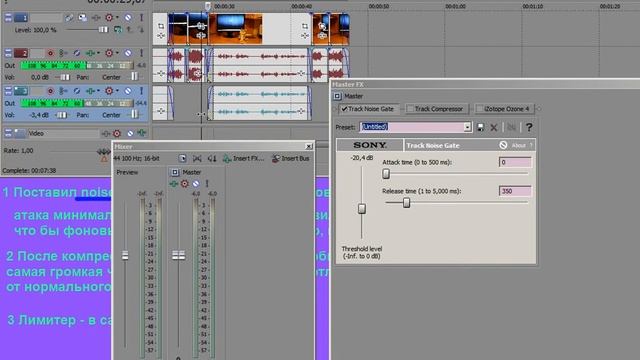Uncheck Track Noise Gate in FX chain
640x360 pixels.
coord(344,109)
